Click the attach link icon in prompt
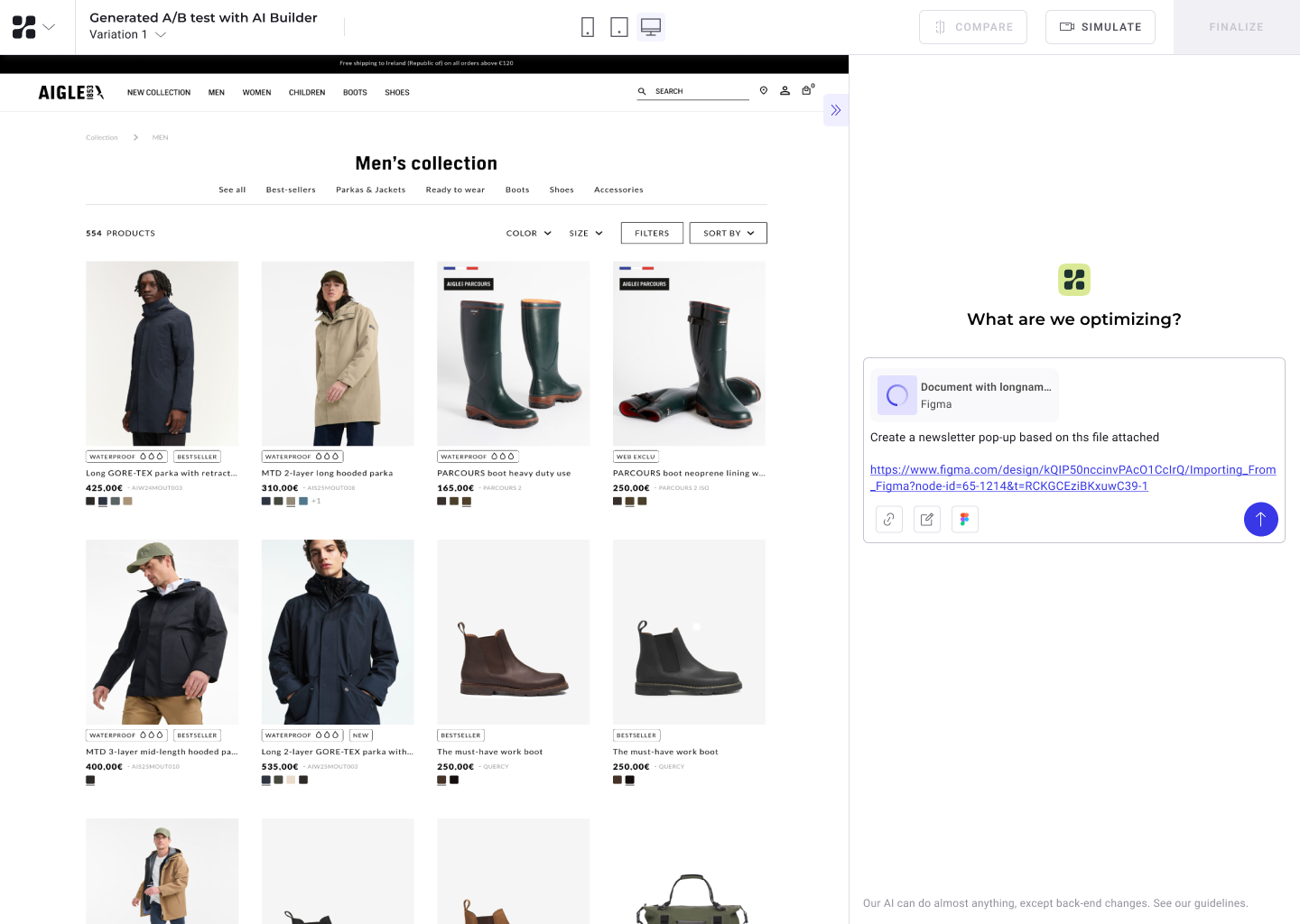 [889, 519]
